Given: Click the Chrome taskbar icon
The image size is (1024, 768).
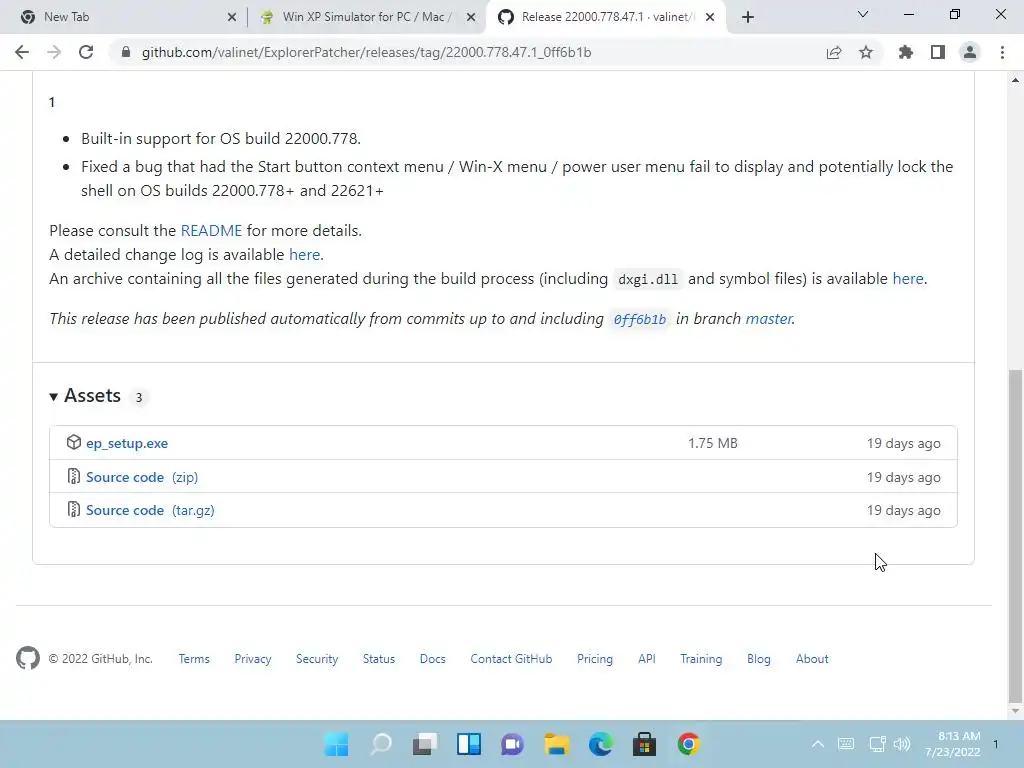Looking at the screenshot, I should [688, 744].
